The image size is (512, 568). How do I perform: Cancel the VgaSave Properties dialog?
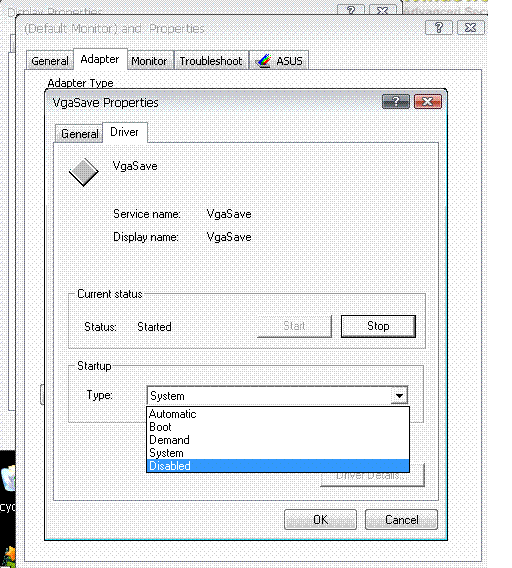click(x=401, y=519)
